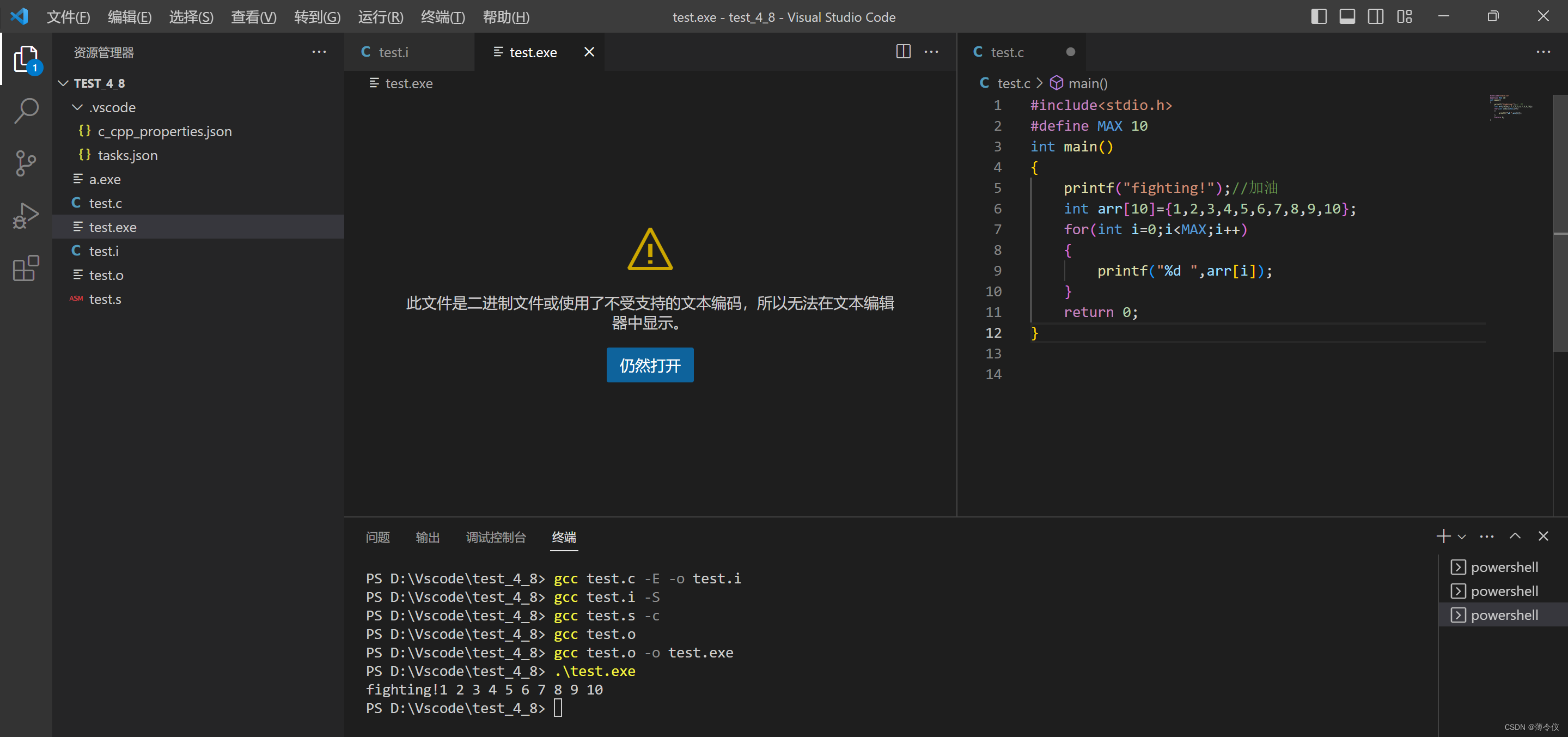1568x737 pixels.
Task: Maximize the terminal panel size
Action: 1515,536
